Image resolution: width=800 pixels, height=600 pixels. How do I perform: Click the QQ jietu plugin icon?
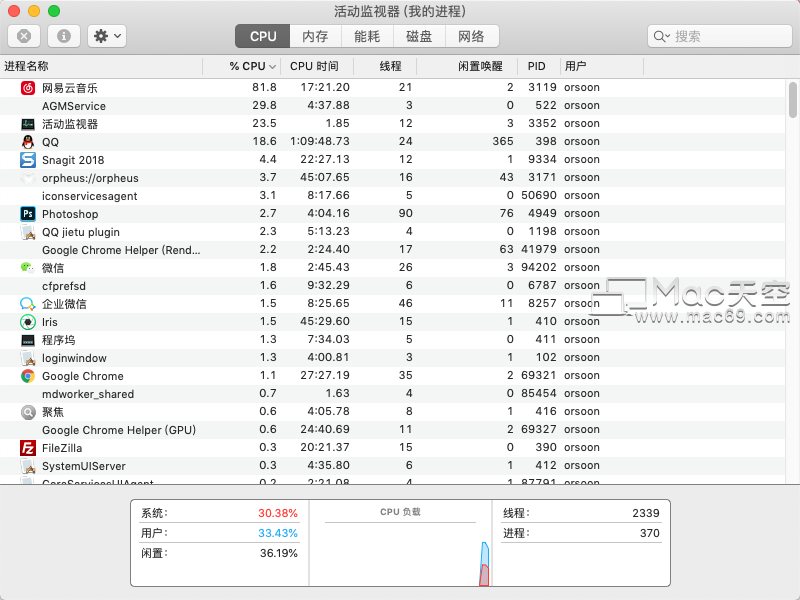click(28, 232)
